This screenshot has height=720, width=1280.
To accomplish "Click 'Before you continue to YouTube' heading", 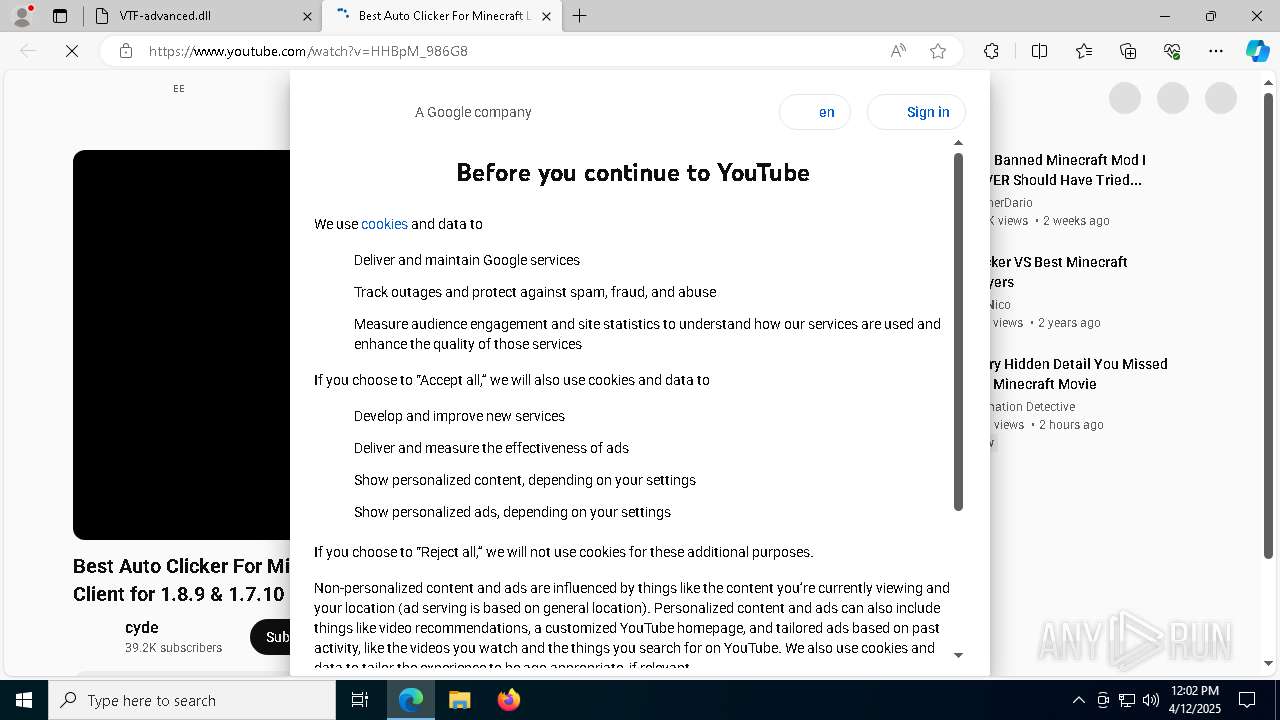I will click(633, 172).
